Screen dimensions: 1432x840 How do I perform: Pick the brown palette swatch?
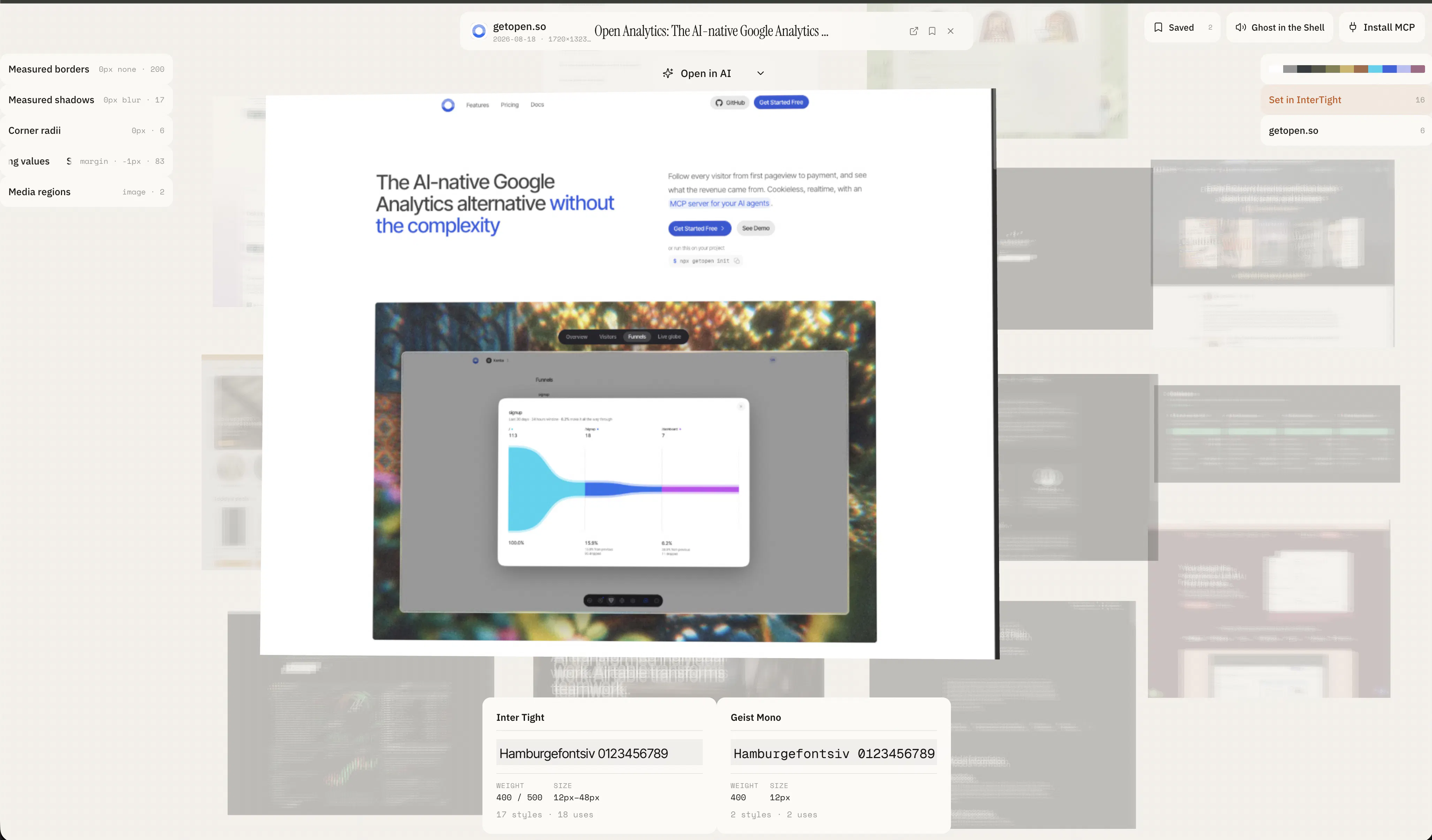(1361, 69)
